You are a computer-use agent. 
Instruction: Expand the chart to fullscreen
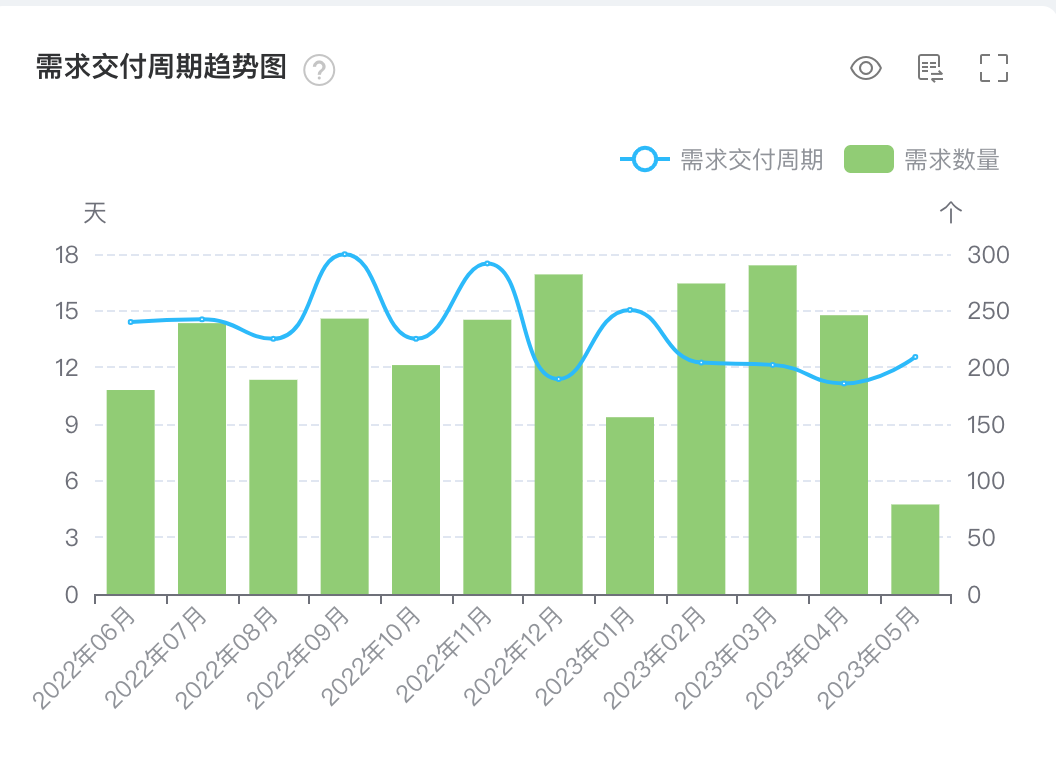993,68
